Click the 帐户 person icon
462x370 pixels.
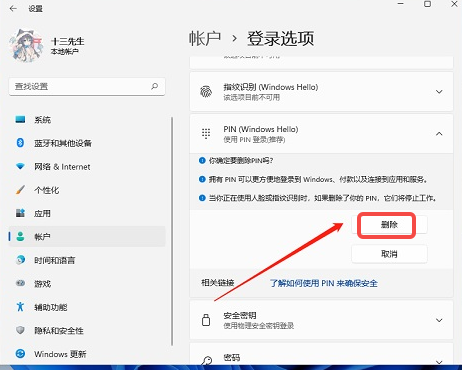[x=20, y=236]
